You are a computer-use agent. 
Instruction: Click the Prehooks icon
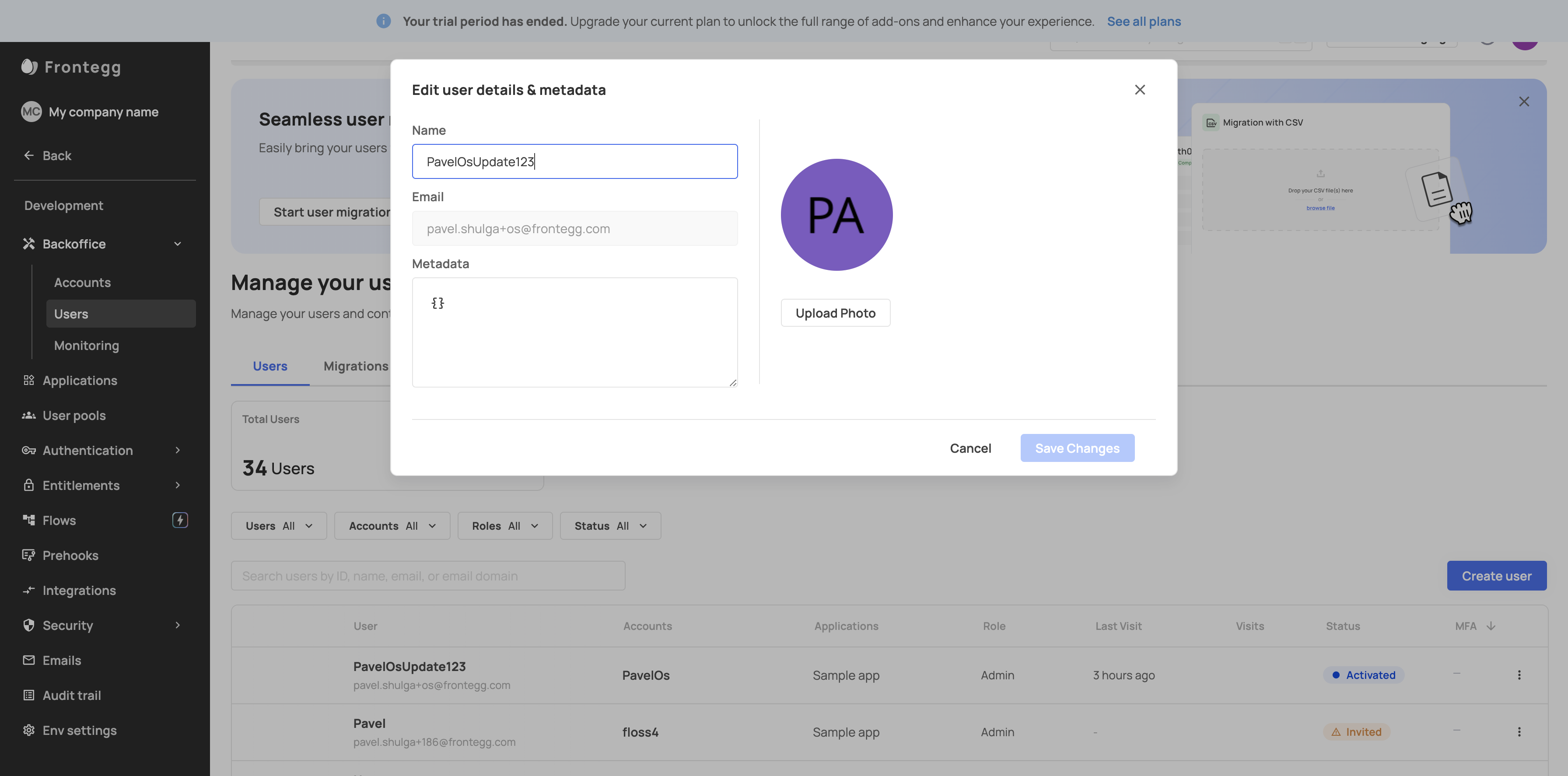point(28,555)
